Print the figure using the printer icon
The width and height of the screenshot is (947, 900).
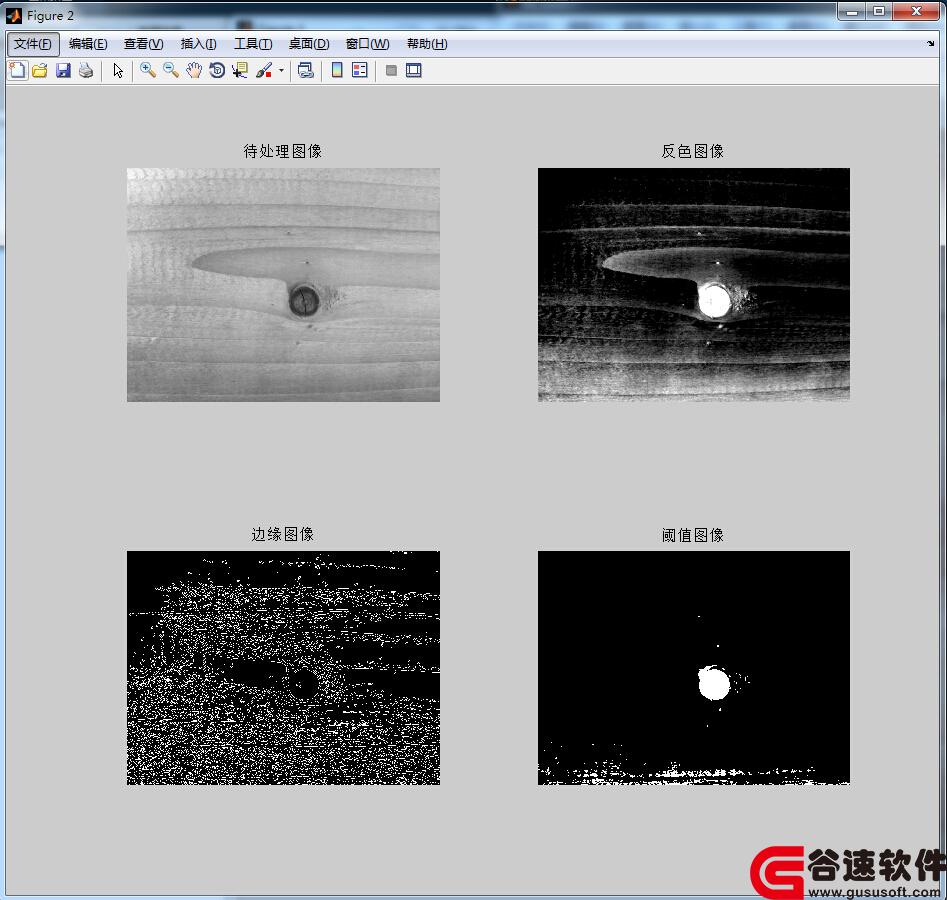click(86, 71)
